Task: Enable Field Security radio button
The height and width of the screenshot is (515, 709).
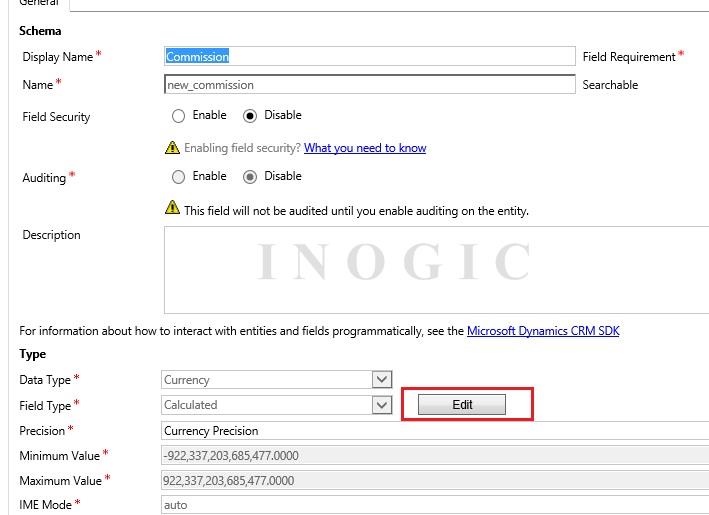Action: 179,116
